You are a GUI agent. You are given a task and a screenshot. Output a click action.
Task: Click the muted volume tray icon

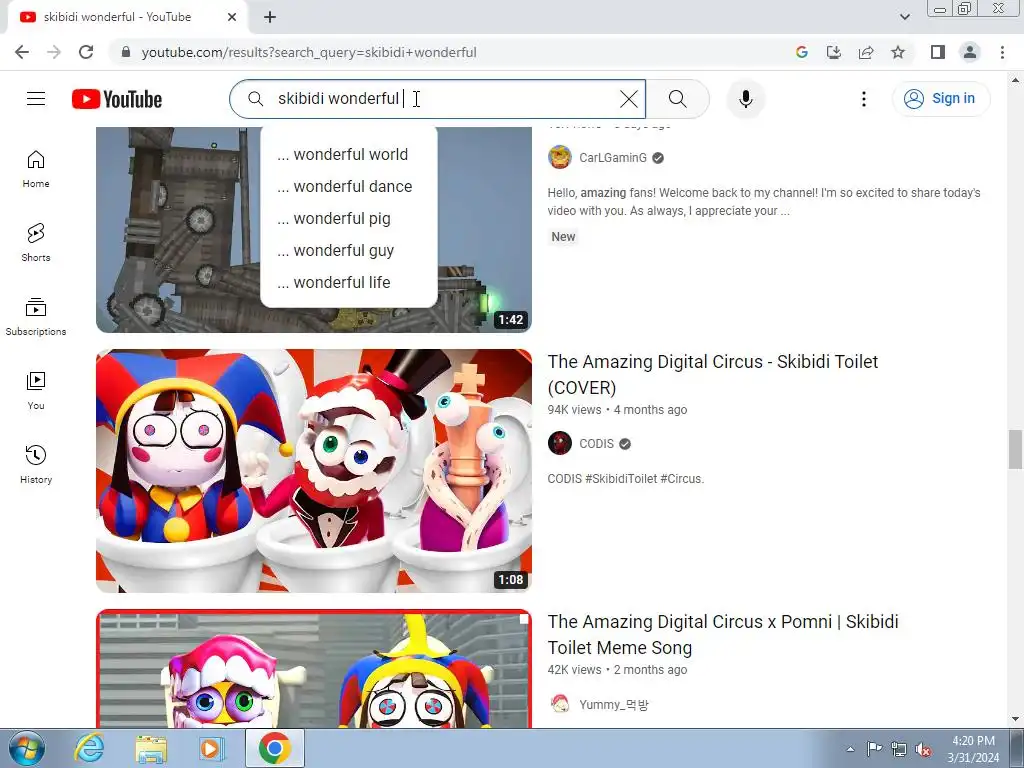(x=923, y=748)
